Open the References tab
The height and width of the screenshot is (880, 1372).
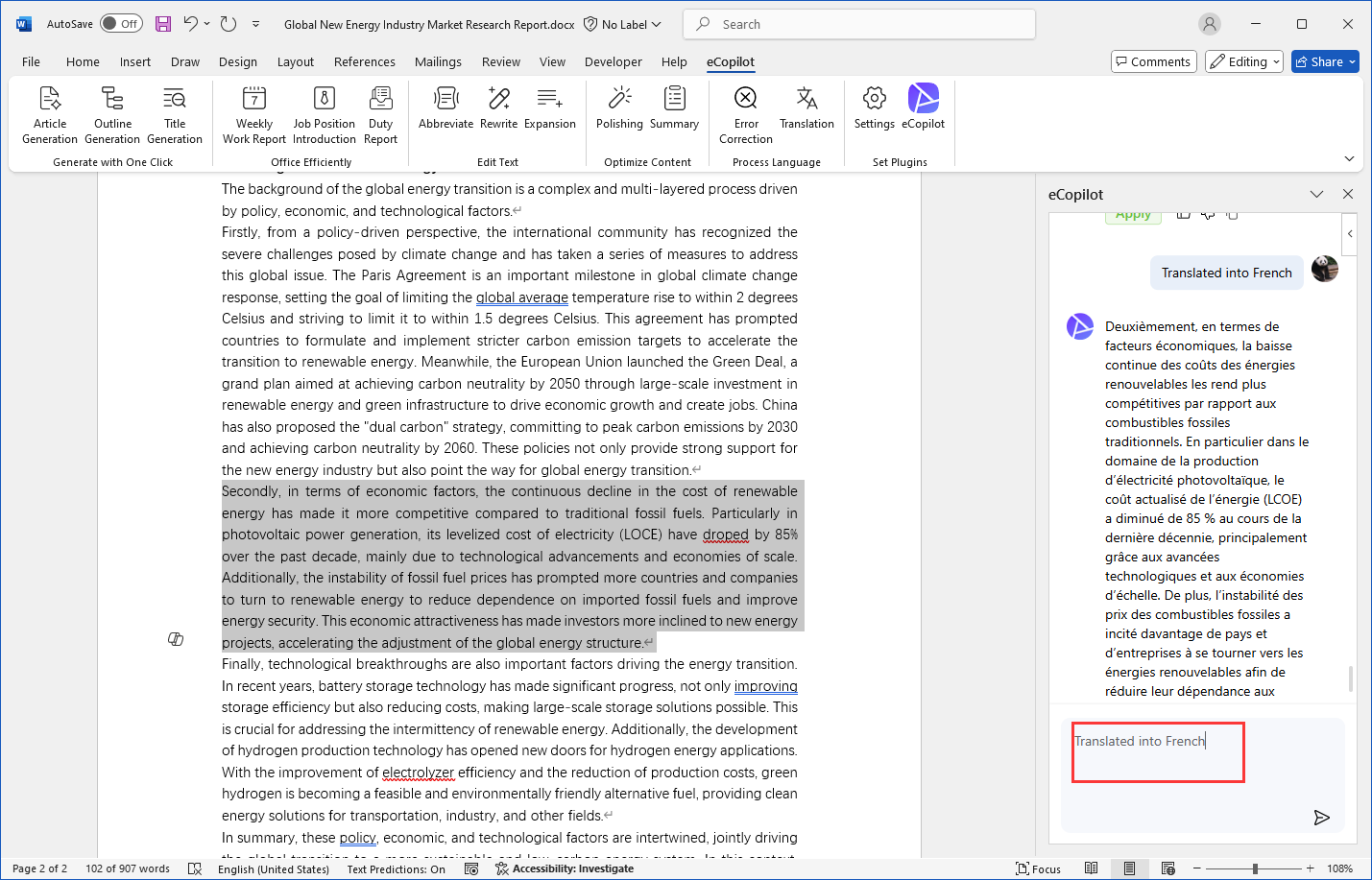click(364, 61)
